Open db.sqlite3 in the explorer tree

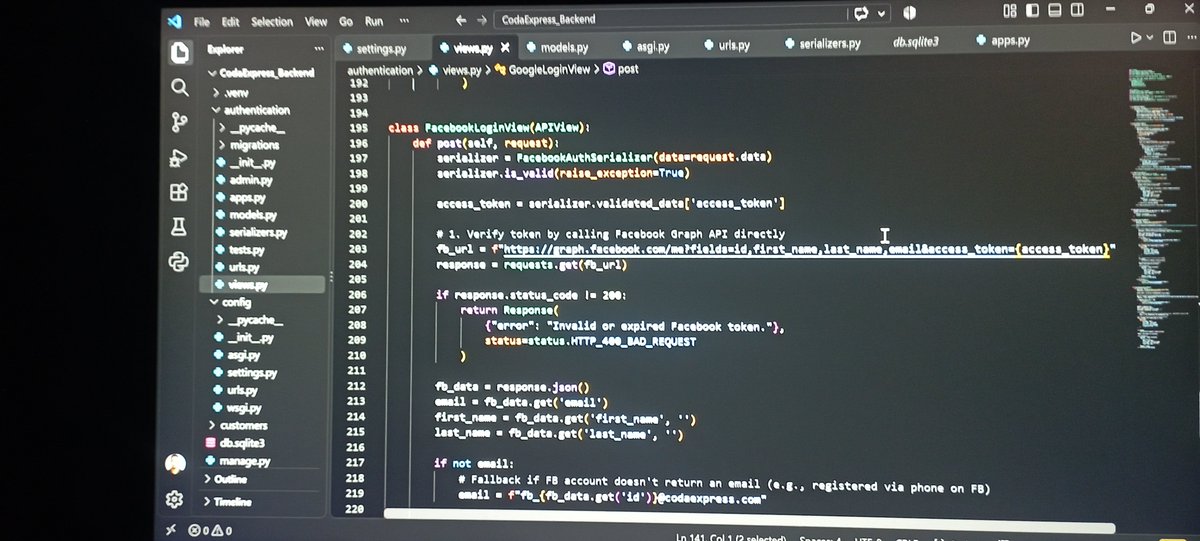pos(242,443)
